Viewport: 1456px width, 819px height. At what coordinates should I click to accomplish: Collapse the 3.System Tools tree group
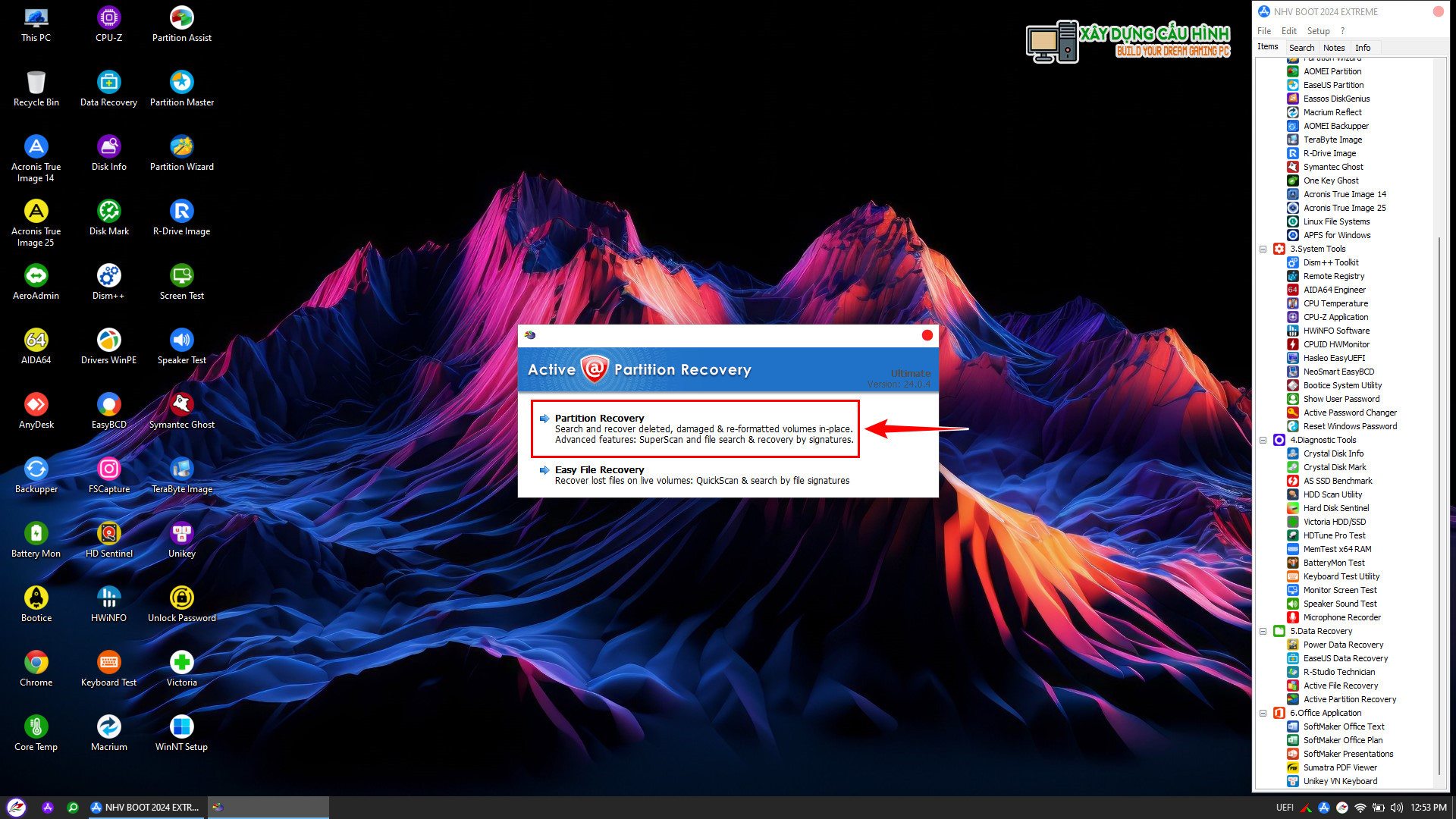click(x=1263, y=249)
